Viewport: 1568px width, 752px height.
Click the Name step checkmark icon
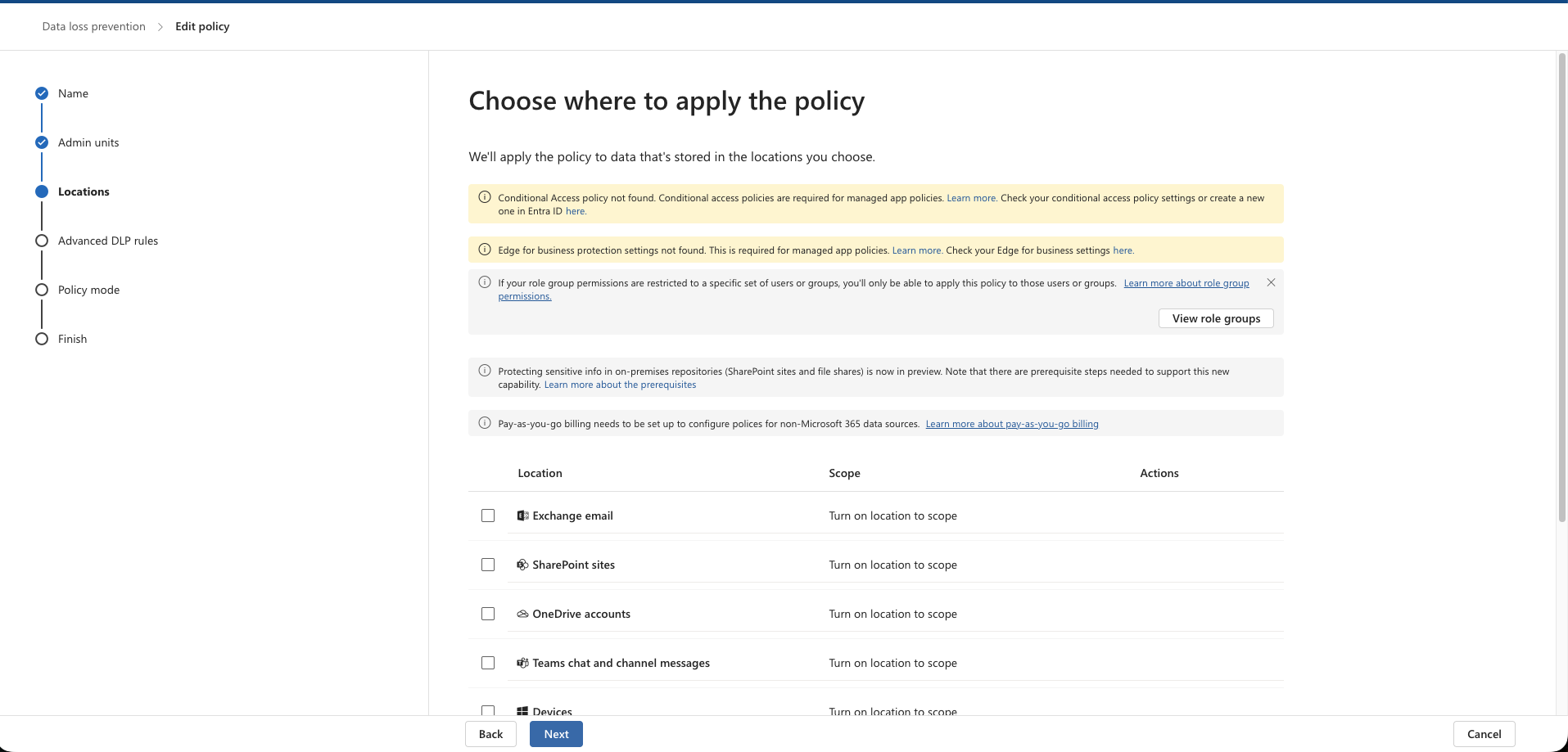click(42, 93)
